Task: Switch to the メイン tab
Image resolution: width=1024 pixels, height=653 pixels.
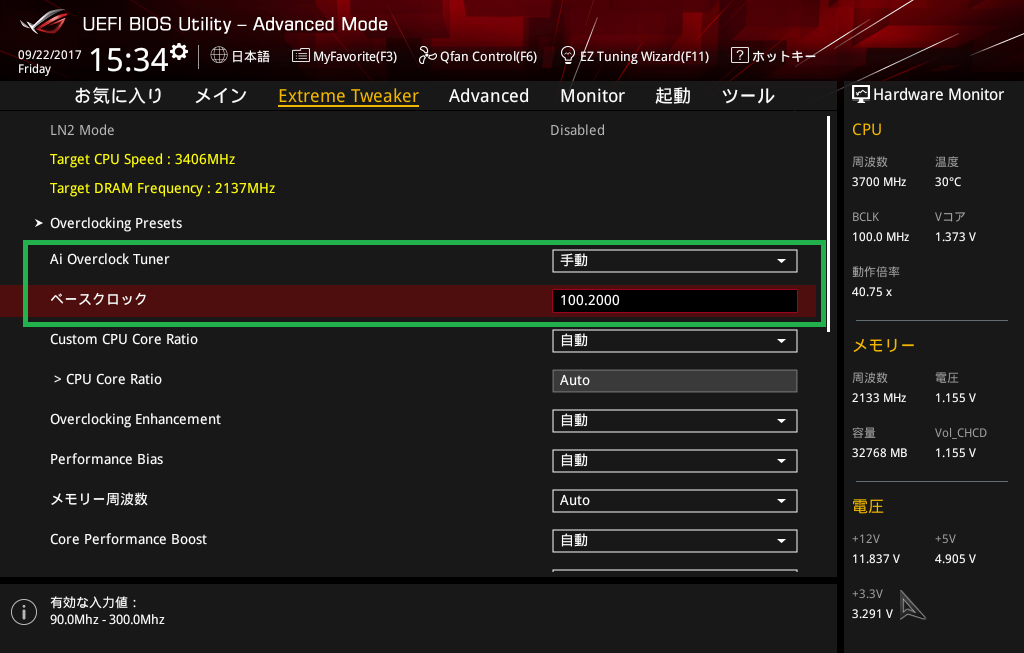Action: [x=221, y=96]
